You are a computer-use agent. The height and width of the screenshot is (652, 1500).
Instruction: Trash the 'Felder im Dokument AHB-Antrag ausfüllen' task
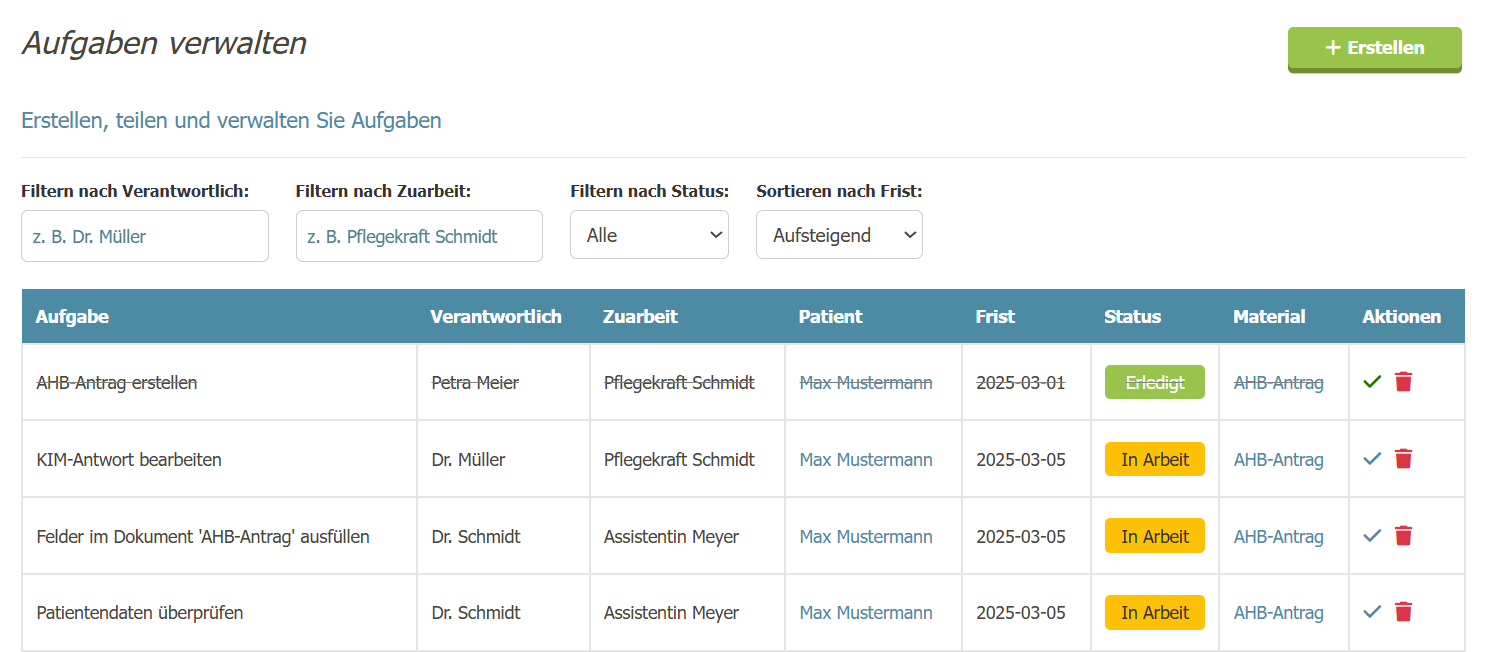[1403, 535]
